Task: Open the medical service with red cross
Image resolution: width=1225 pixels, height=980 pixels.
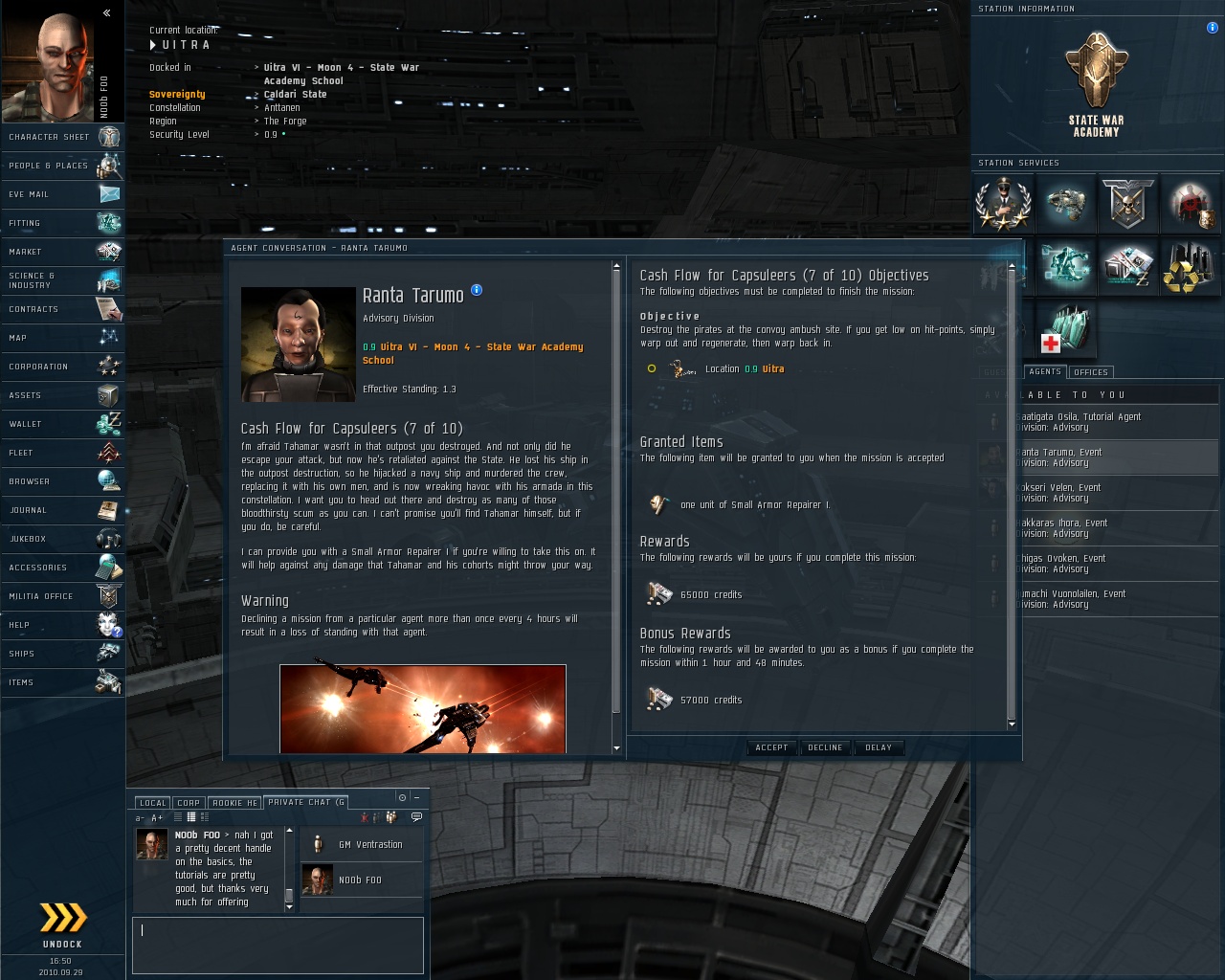Action: pos(1065,329)
